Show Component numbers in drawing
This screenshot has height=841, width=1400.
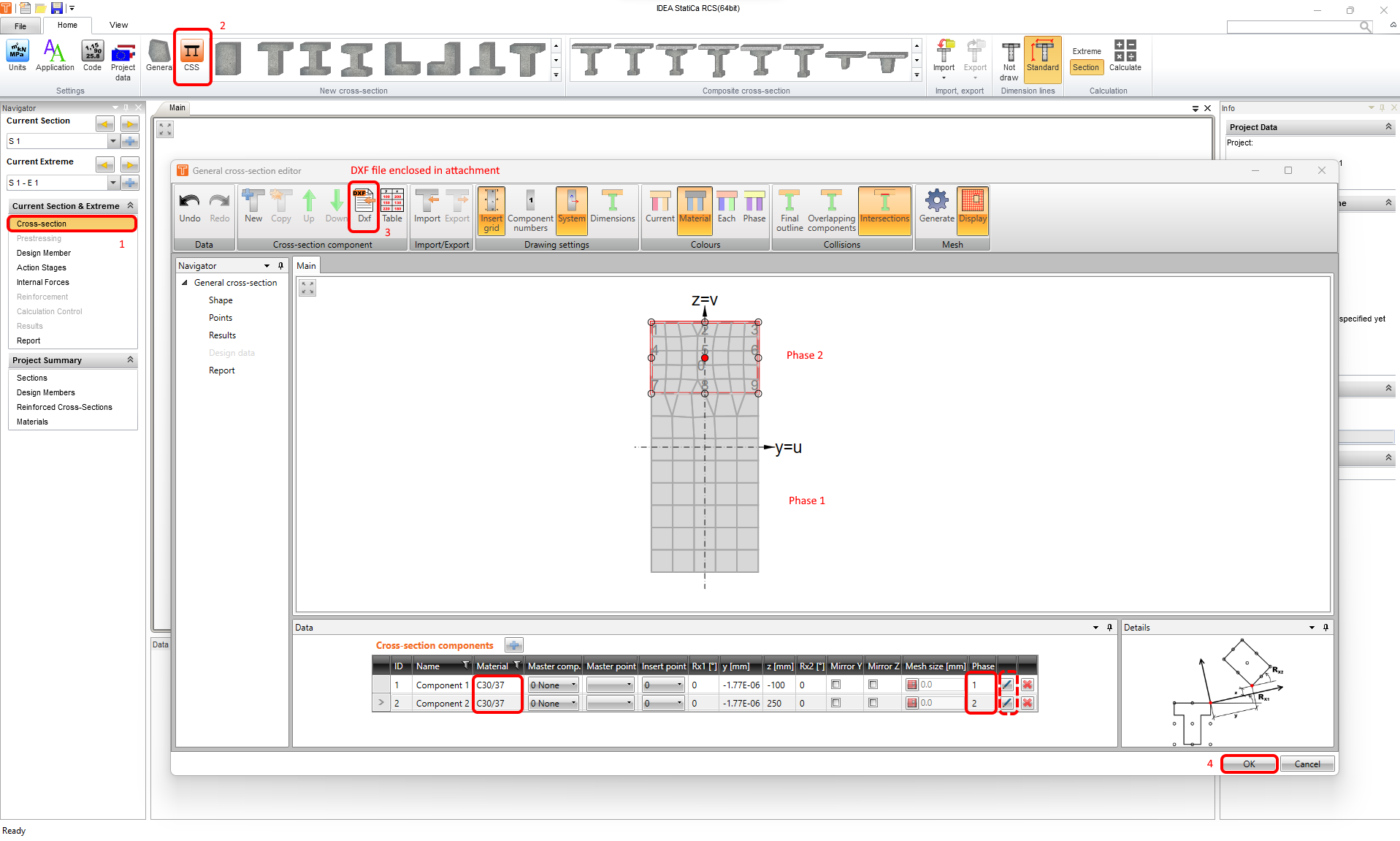(531, 212)
